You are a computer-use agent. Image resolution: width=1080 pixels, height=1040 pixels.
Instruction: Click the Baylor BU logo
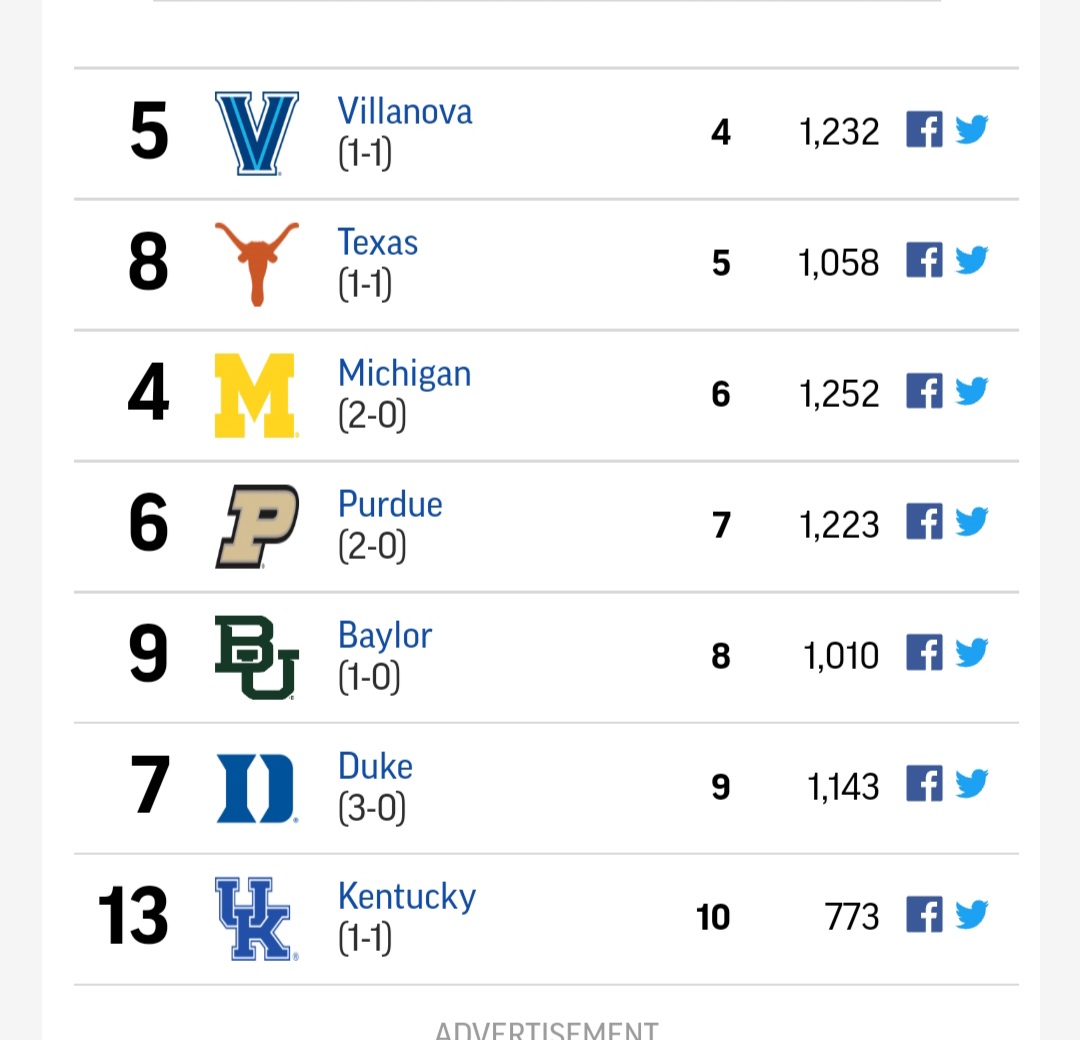click(257, 657)
